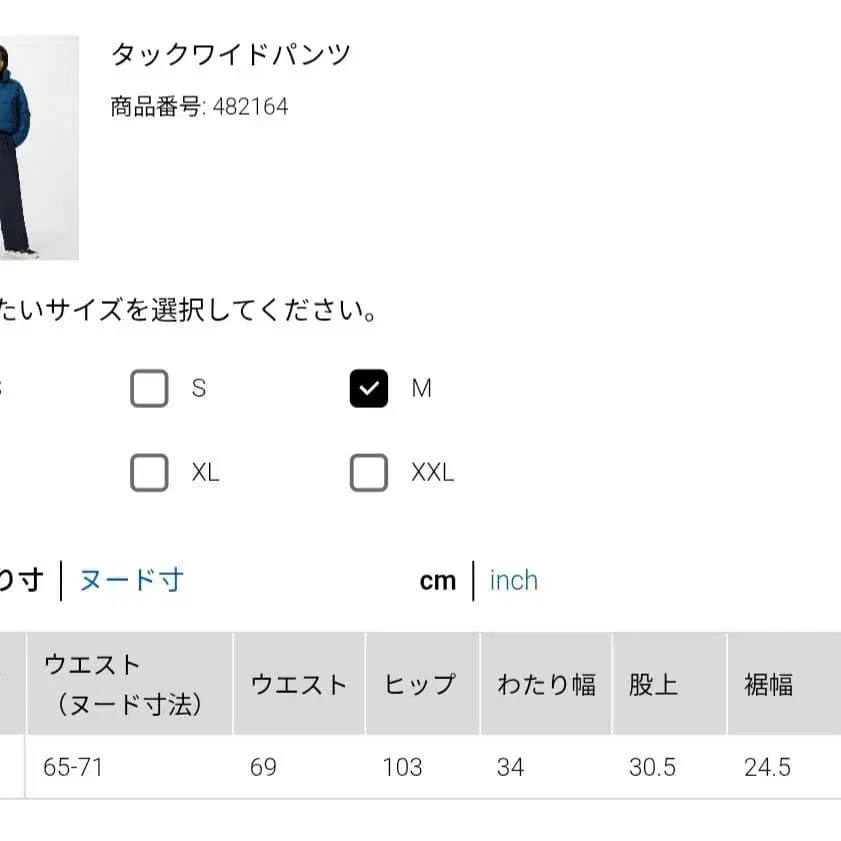
Task: Select the XXL size checkbox
Action: (x=368, y=472)
